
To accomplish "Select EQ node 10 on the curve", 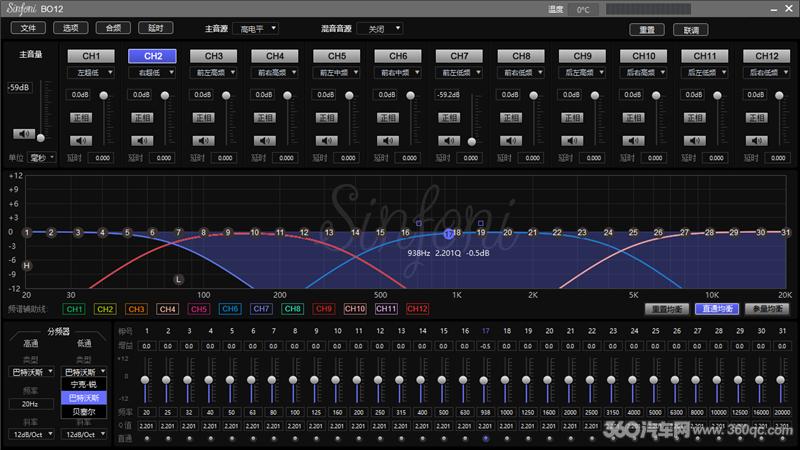I will pos(255,233).
